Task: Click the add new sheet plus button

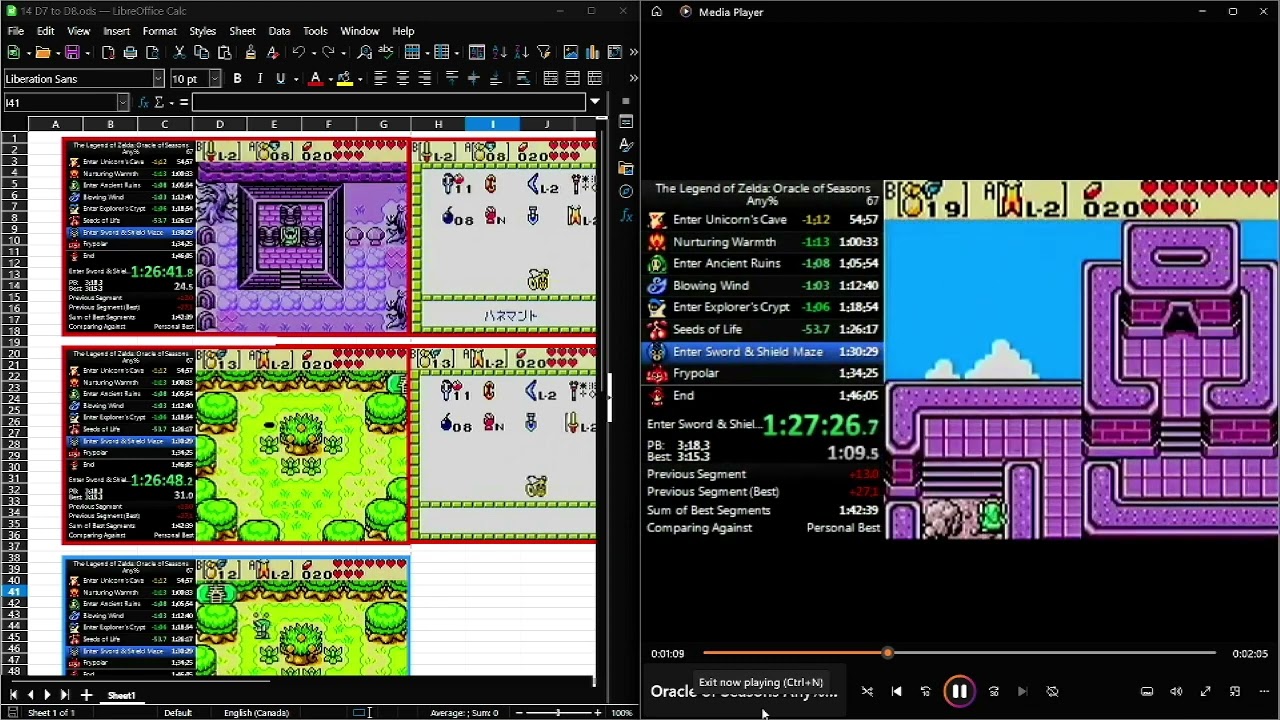Action: (x=86, y=695)
